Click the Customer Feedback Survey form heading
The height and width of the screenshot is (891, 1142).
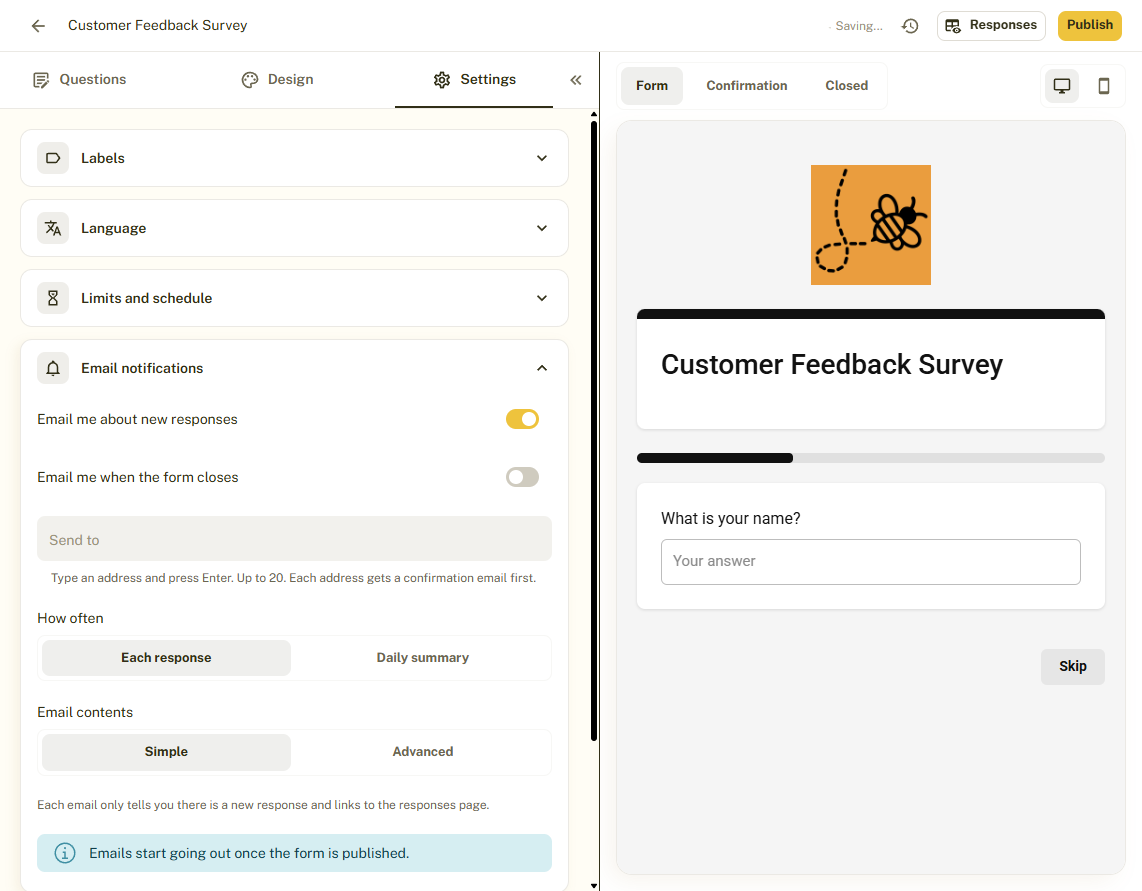(832, 364)
